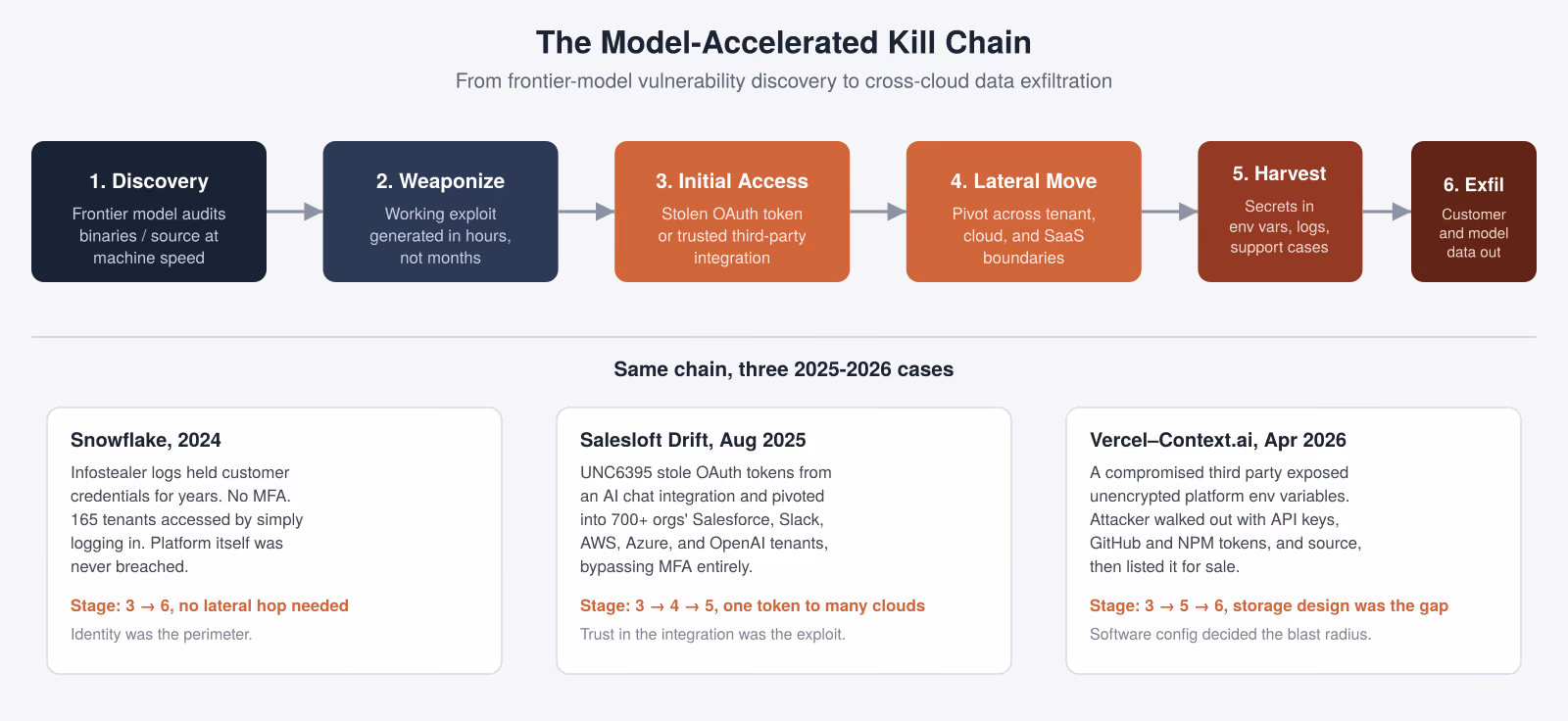Click the title 'The Model-Accelerated Kill Chain'
Viewport: 1568px width, 721px height.
784,42
